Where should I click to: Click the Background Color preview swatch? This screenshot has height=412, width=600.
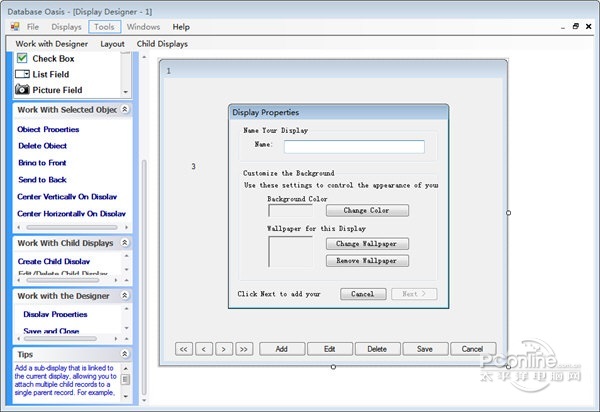tap(290, 210)
